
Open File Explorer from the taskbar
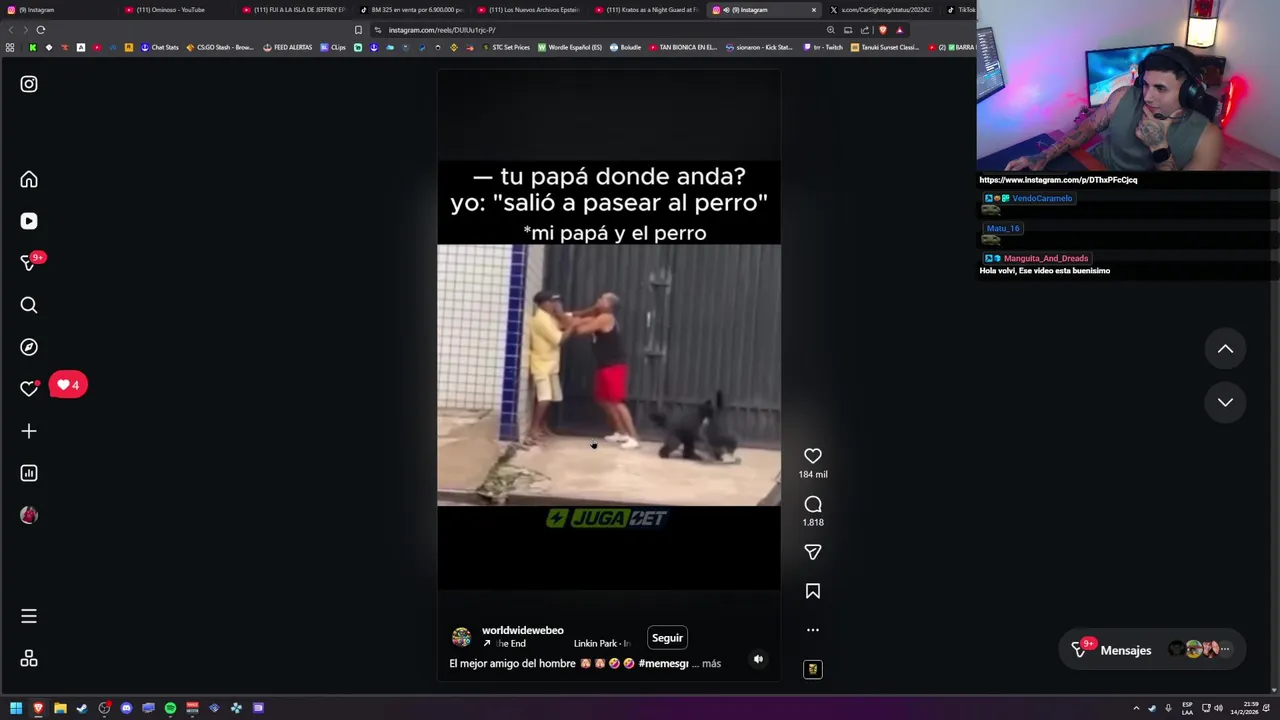click(x=60, y=708)
